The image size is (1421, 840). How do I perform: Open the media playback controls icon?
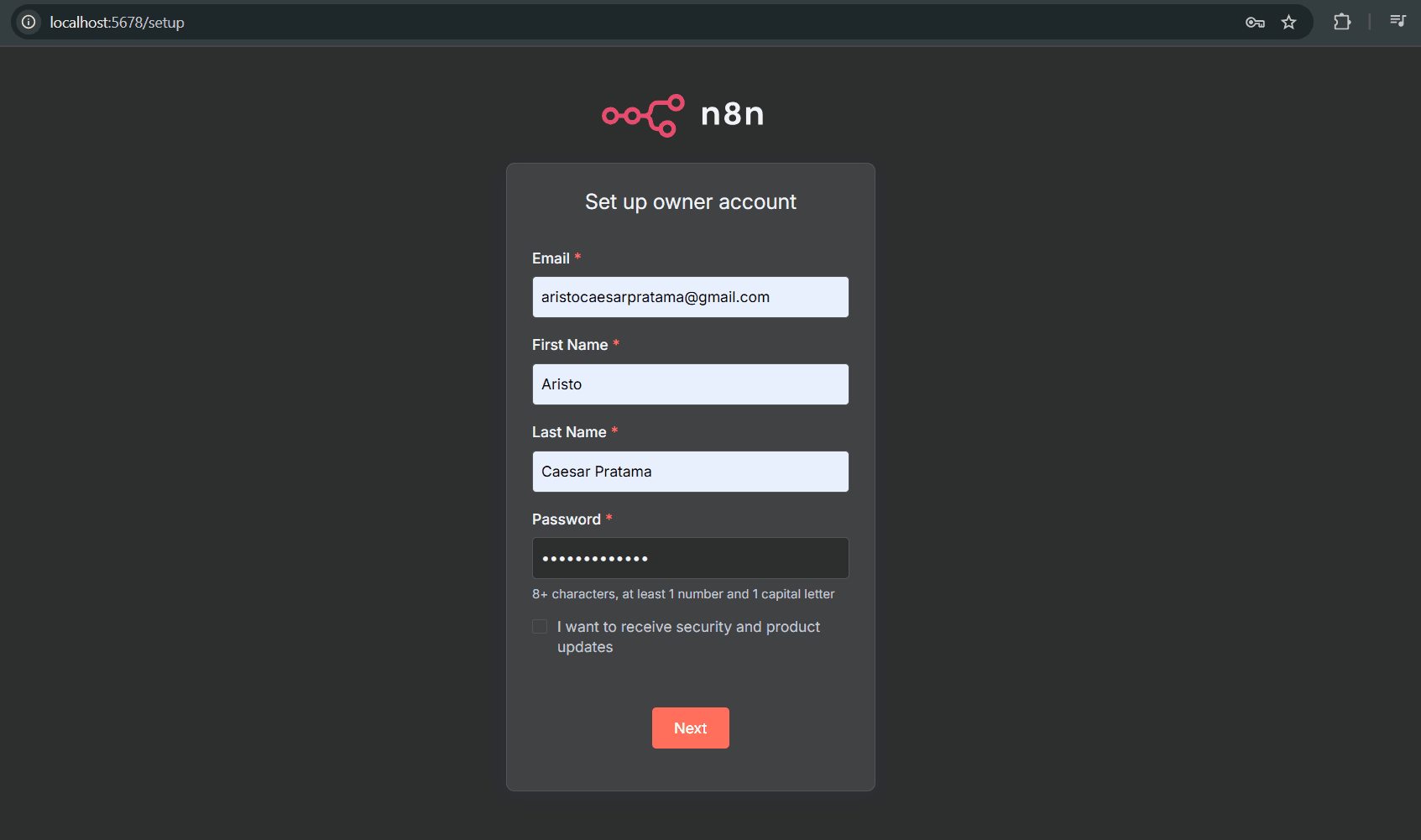coord(1397,22)
